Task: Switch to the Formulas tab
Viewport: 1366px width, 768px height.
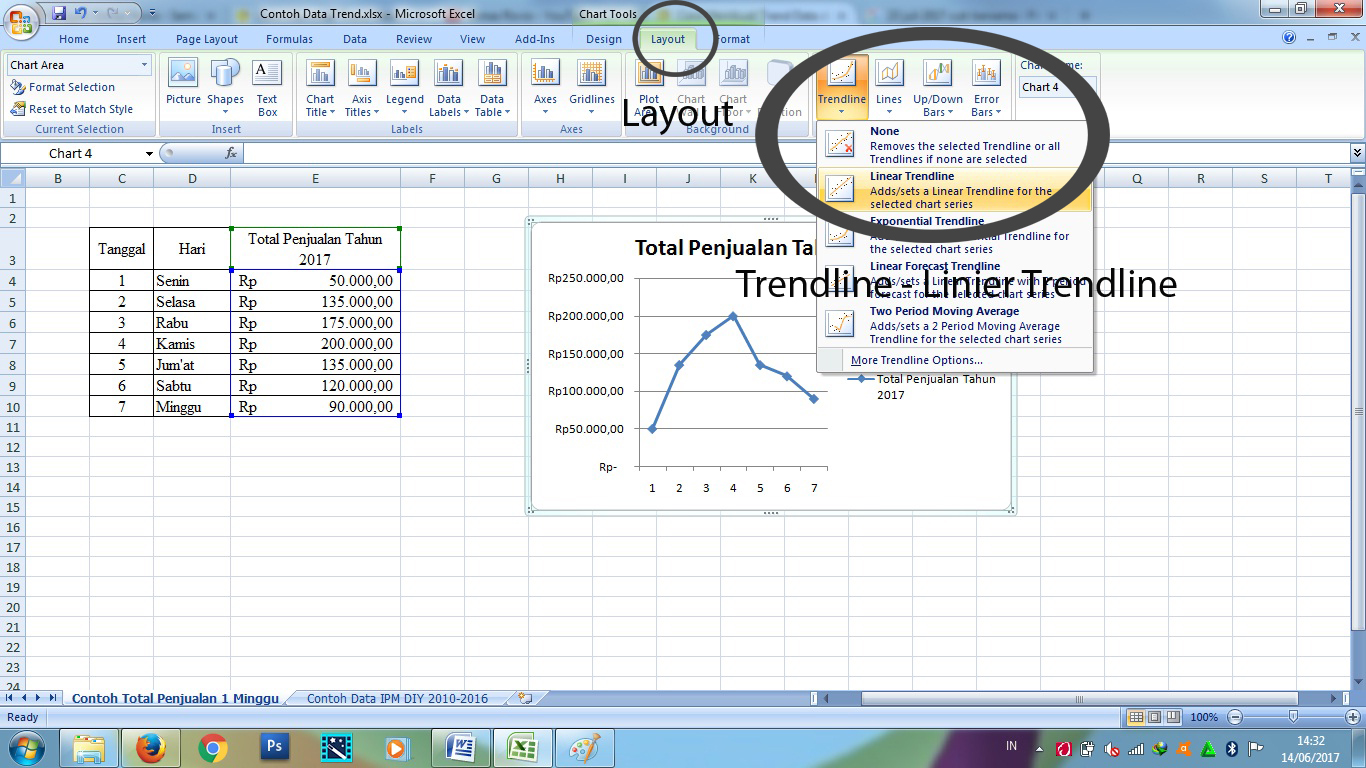Action: [x=289, y=39]
